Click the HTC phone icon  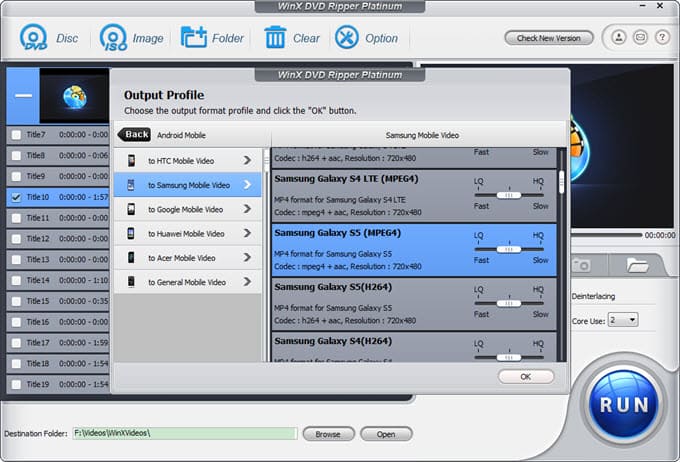pos(131,161)
